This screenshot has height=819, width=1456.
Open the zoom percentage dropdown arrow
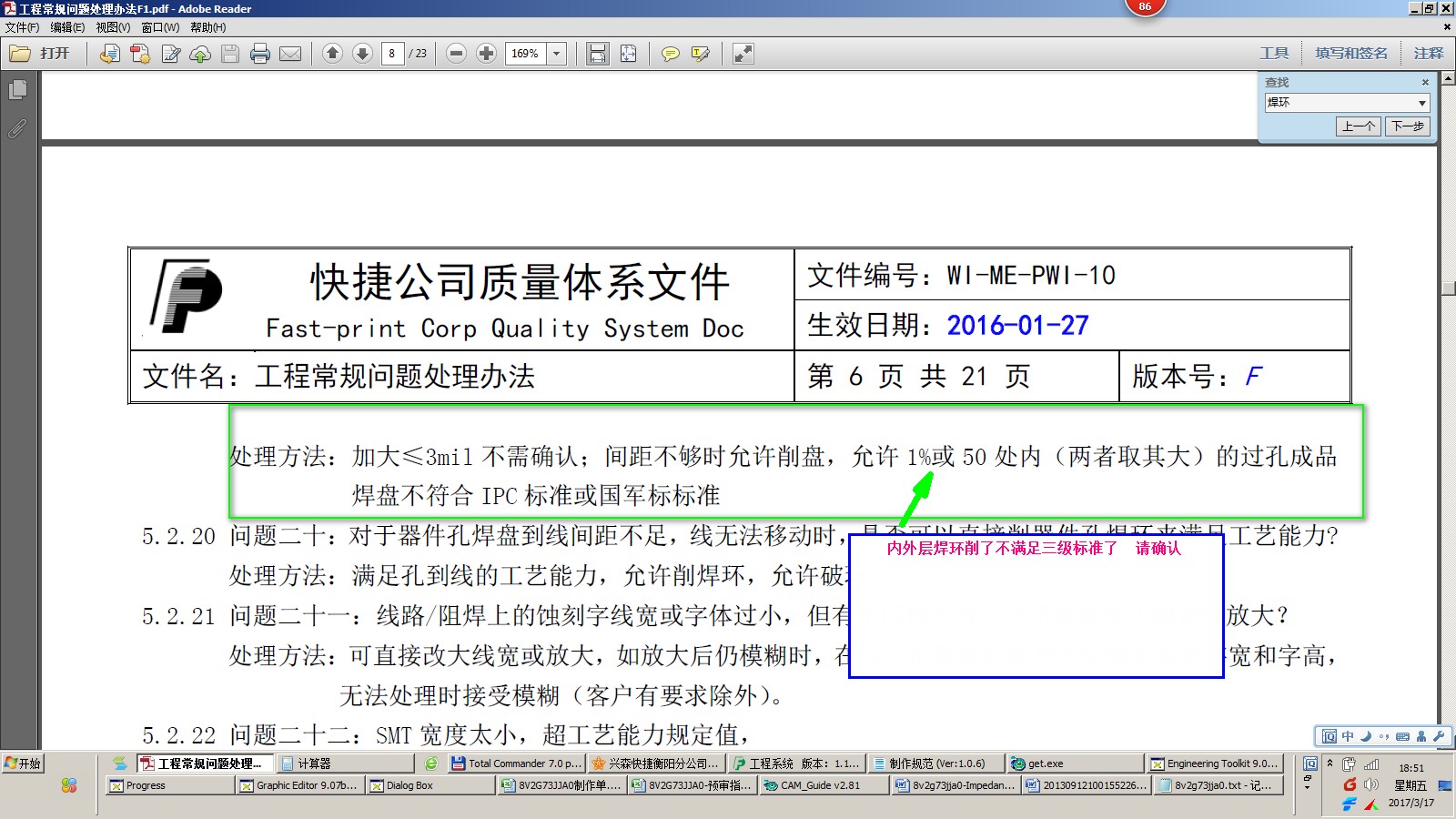pos(557,54)
